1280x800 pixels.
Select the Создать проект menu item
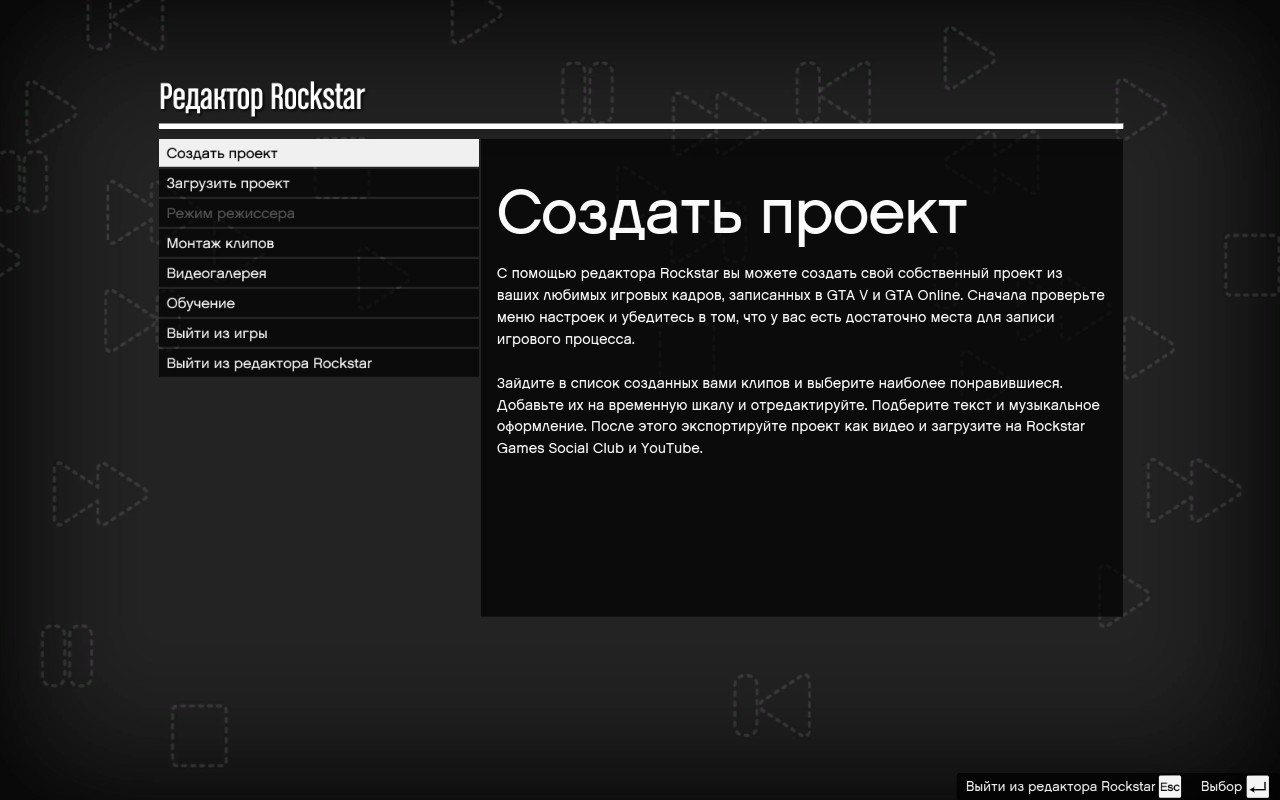point(319,153)
